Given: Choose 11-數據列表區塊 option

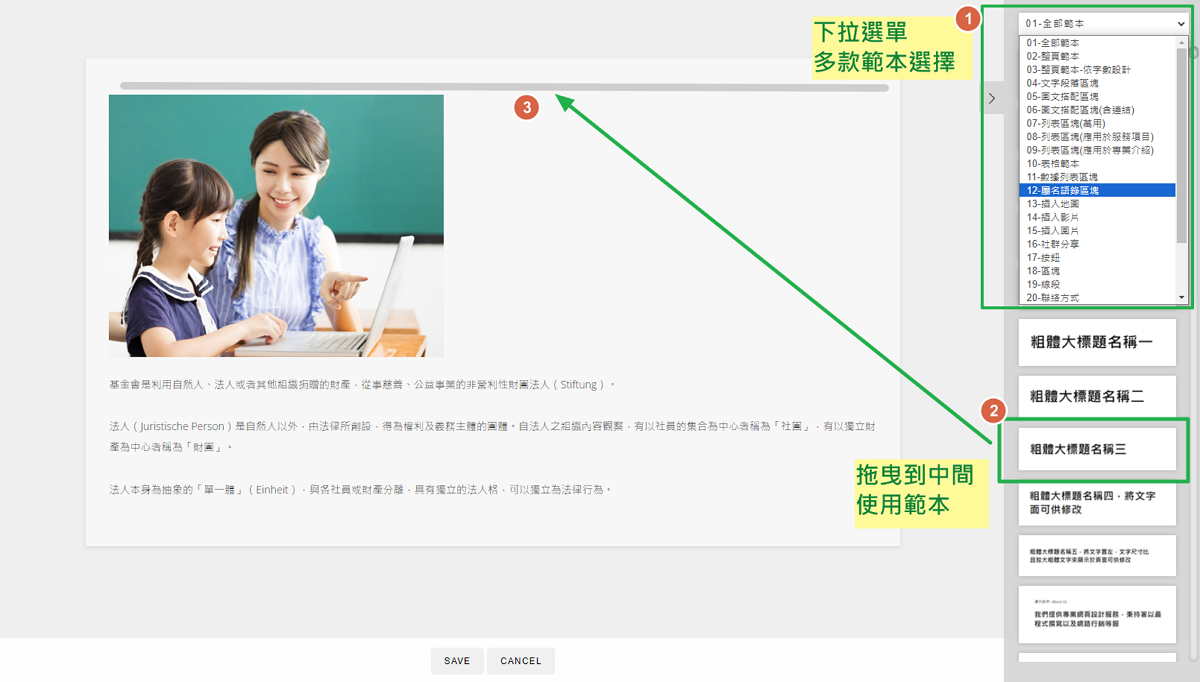Looking at the screenshot, I should point(1097,176).
